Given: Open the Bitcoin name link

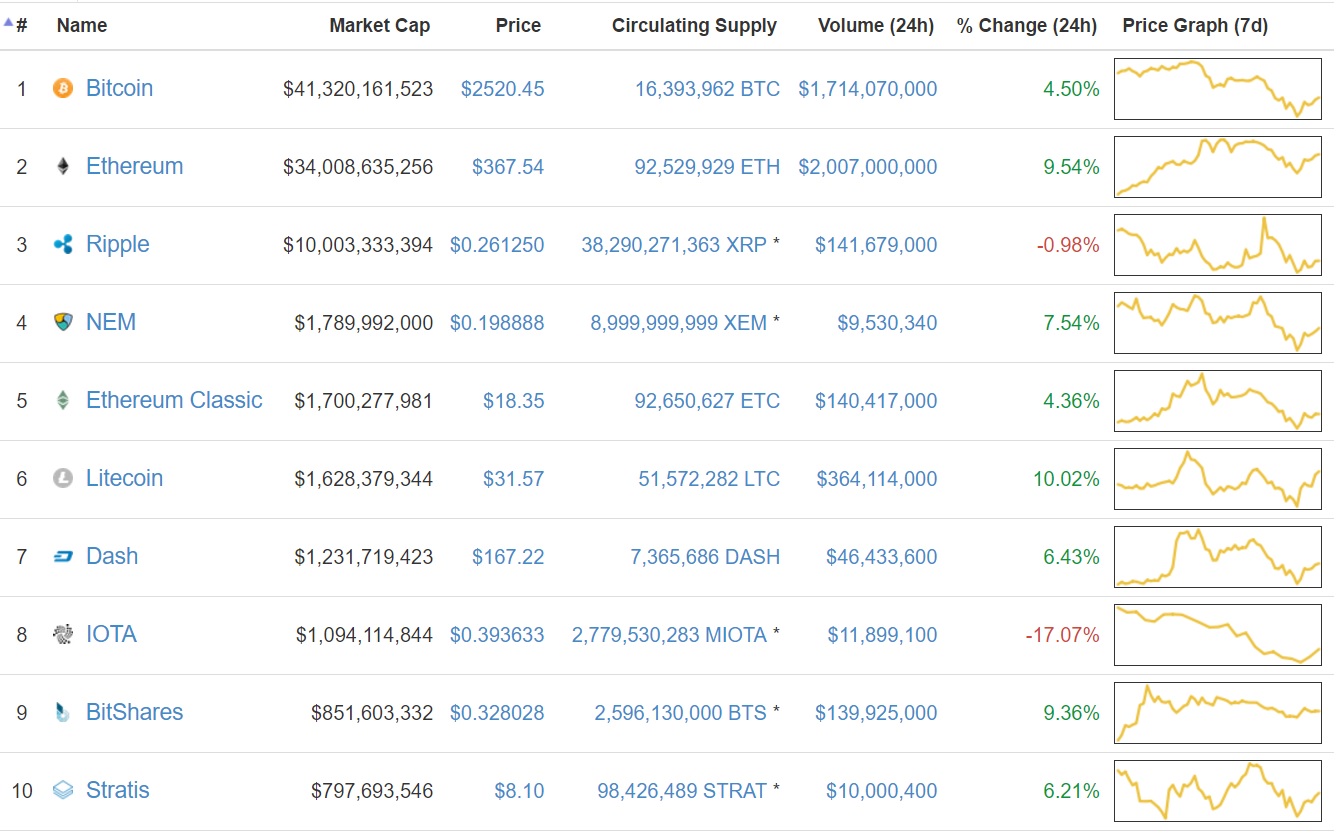Looking at the screenshot, I should (x=119, y=88).
